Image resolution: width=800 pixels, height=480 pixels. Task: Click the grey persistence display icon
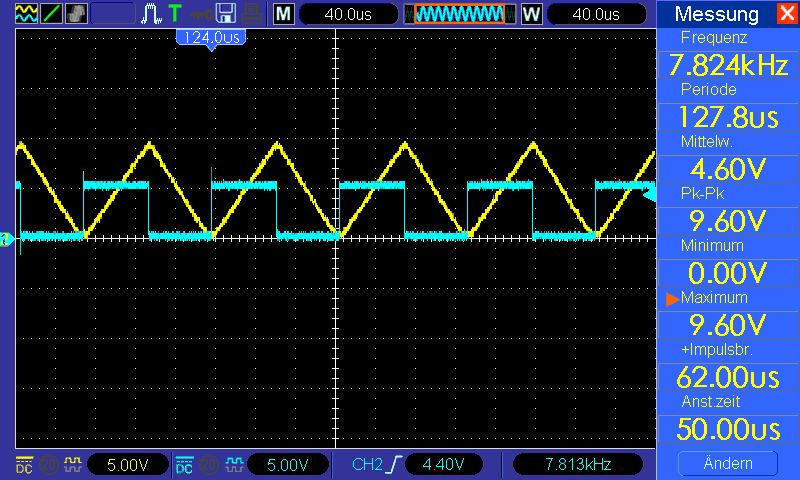[76, 13]
